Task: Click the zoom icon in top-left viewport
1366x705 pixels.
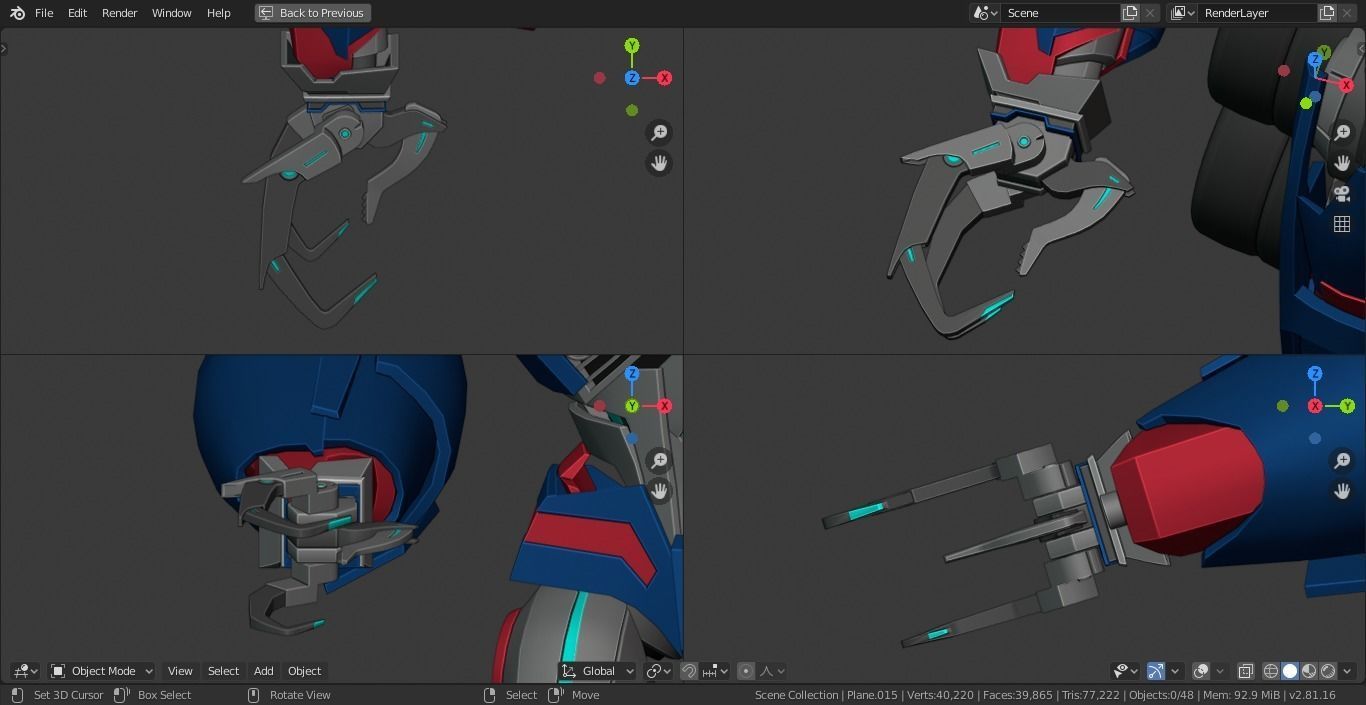Action: 659,132
